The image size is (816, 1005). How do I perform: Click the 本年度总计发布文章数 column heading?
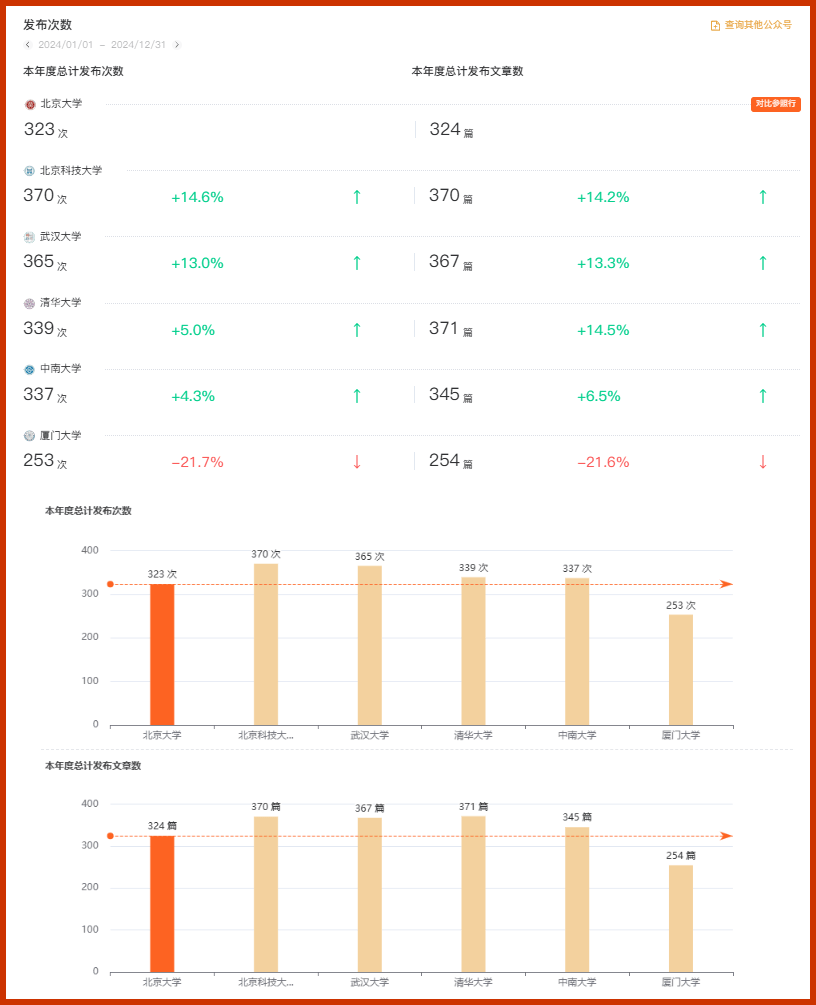click(x=467, y=71)
